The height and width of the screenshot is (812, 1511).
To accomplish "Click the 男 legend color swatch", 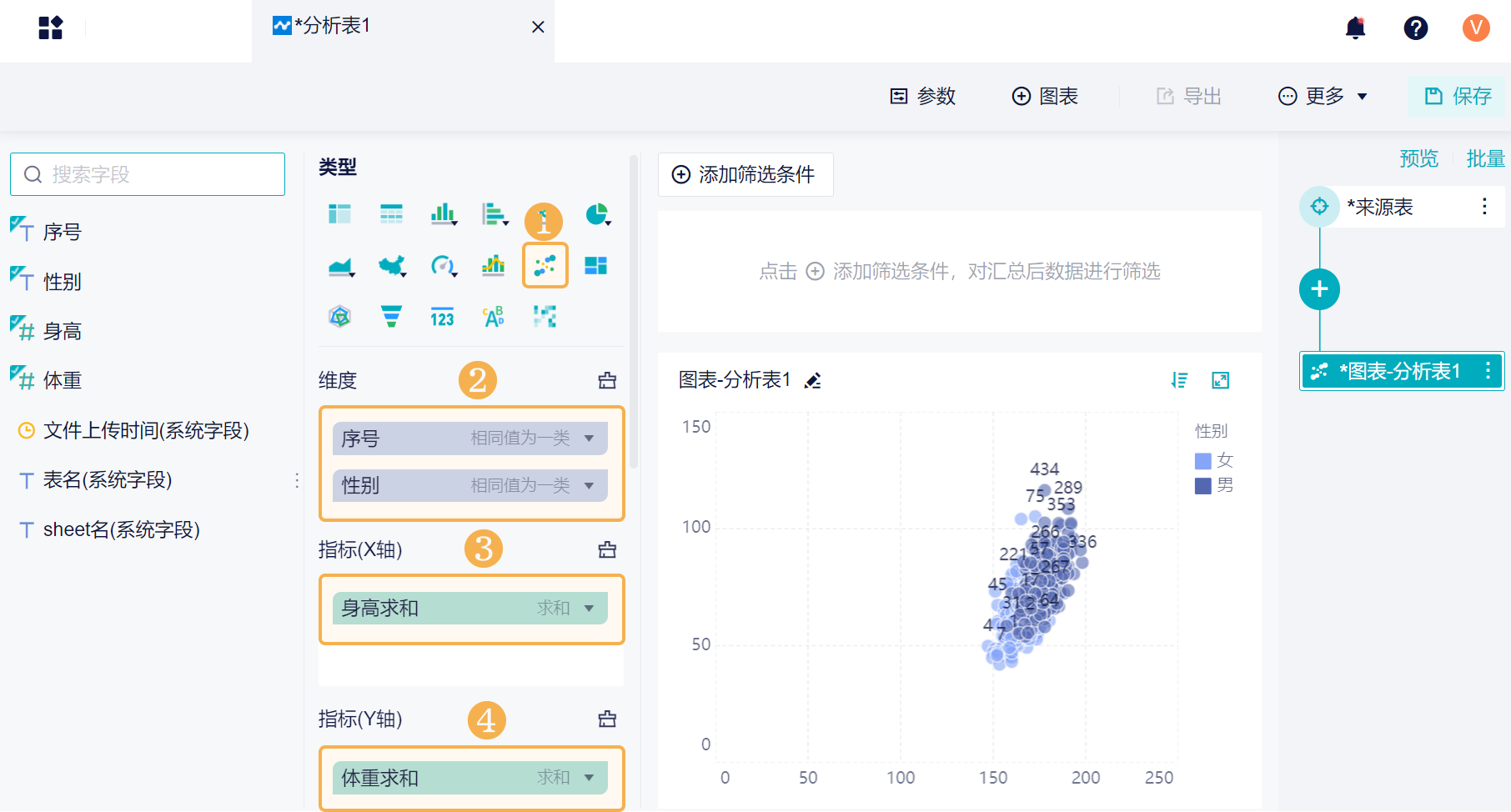I will [x=1203, y=485].
